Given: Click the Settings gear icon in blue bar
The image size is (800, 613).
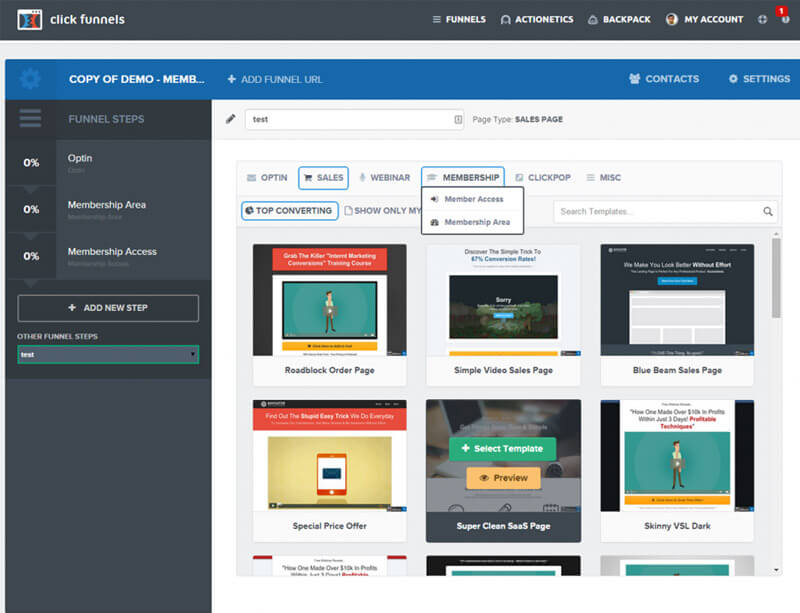Looking at the screenshot, I should [x=733, y=79].
